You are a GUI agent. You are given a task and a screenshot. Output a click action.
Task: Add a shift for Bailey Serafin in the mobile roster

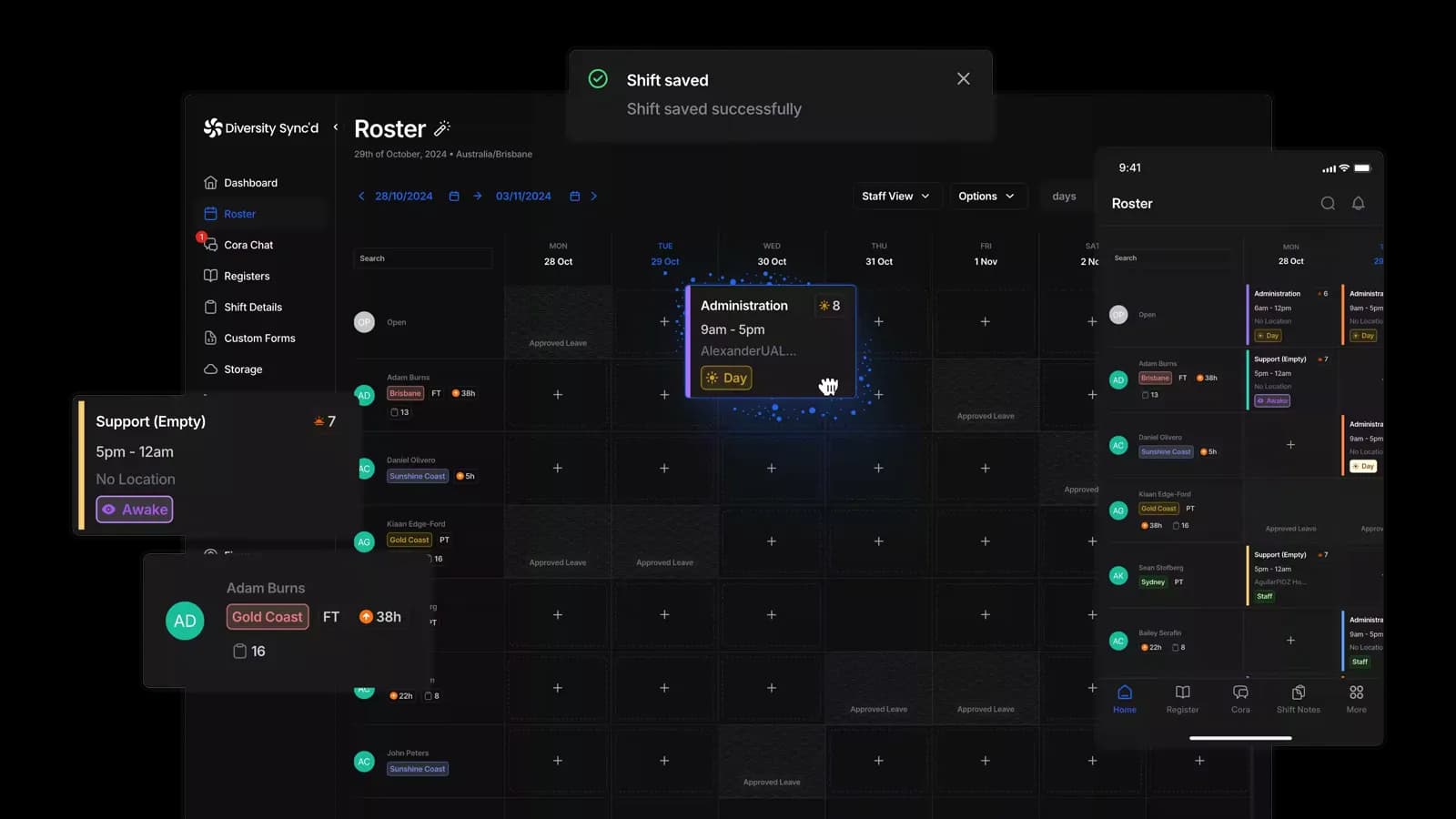(x=1290, y=641)
